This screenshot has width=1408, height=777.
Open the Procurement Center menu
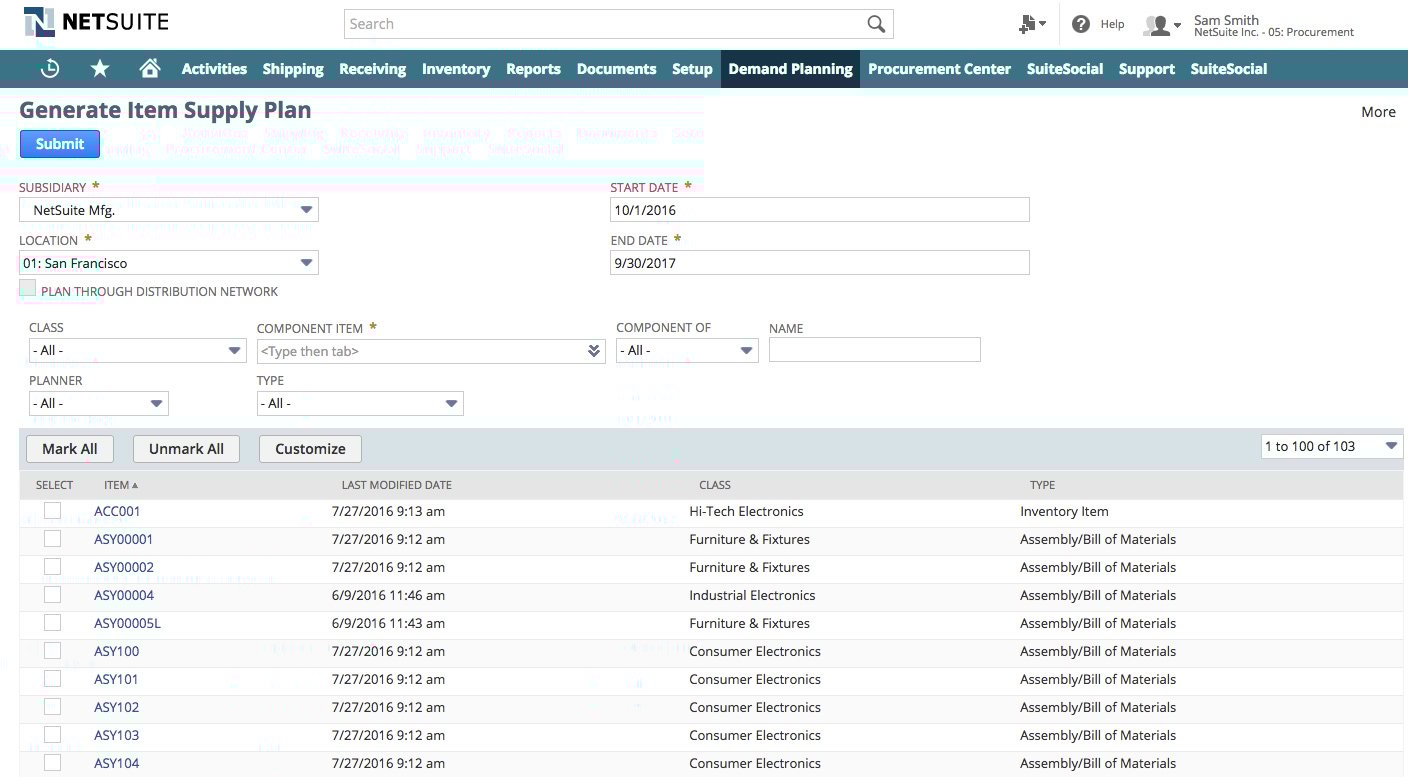pyautogui.click(x=939, y=69)
